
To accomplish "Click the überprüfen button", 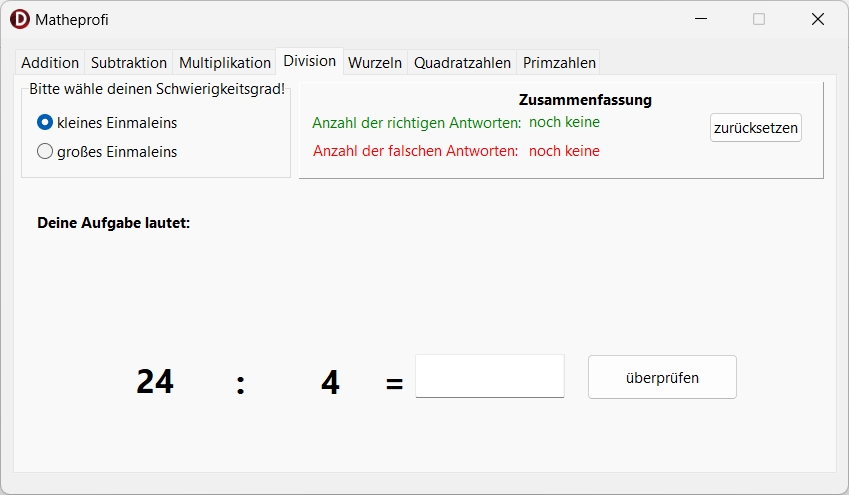I will pyautogui.click(x=662, y=378).
